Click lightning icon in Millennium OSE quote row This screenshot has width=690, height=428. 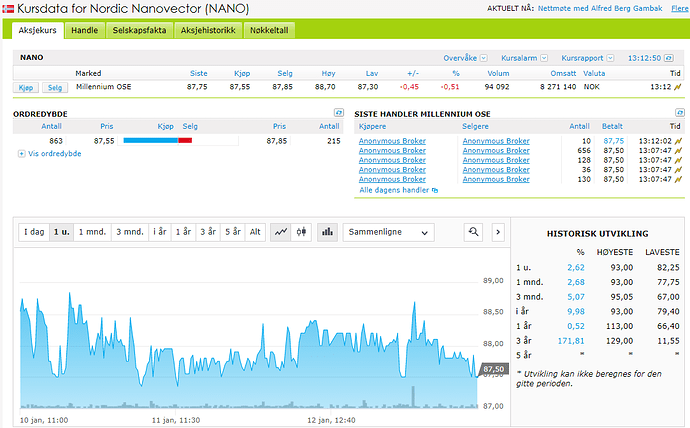point(678,87)
